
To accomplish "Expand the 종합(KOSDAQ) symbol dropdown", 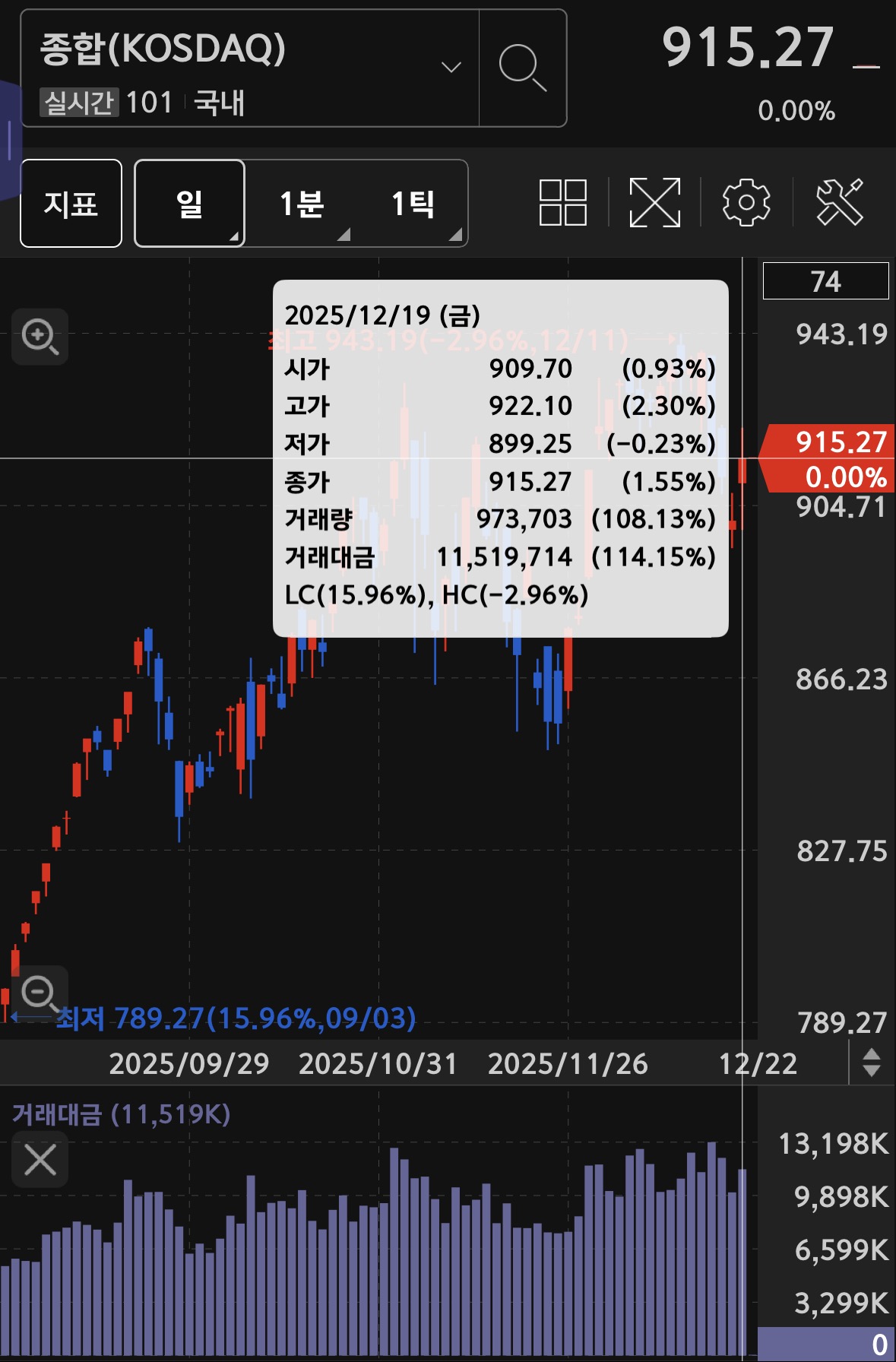I will click(x=451, y=68).
